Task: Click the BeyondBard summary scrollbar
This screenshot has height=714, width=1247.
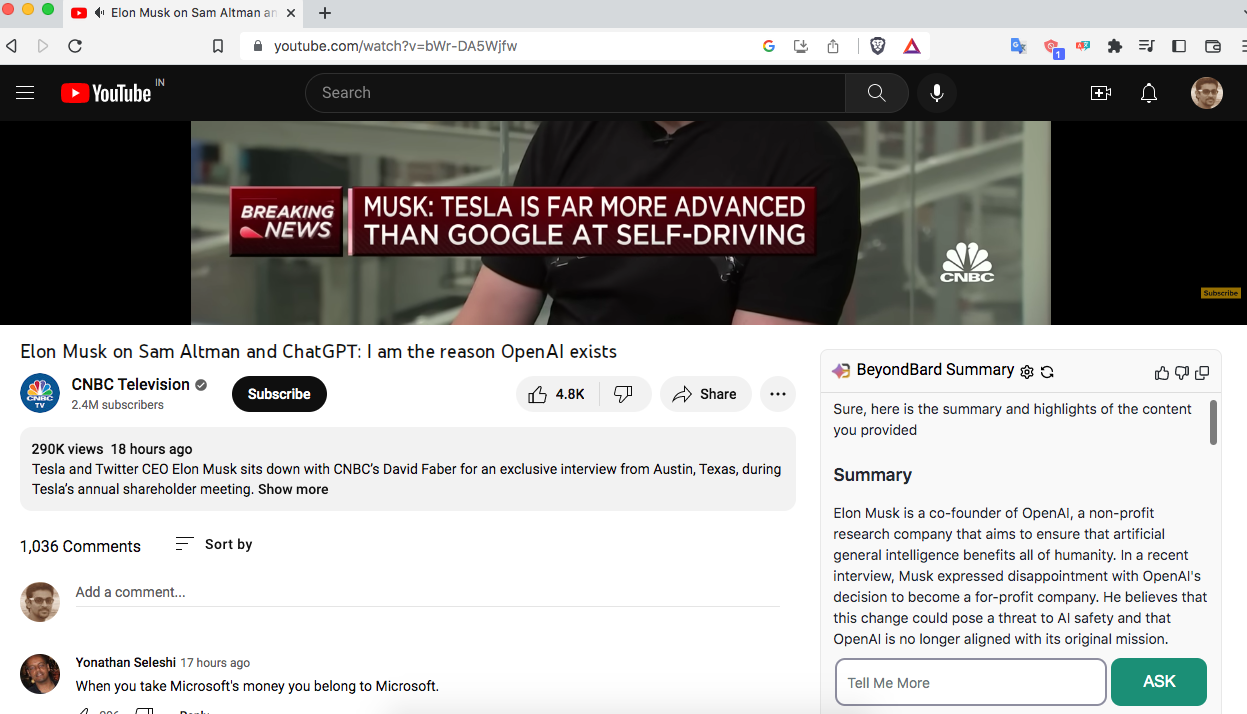Action: point(1213,422)
